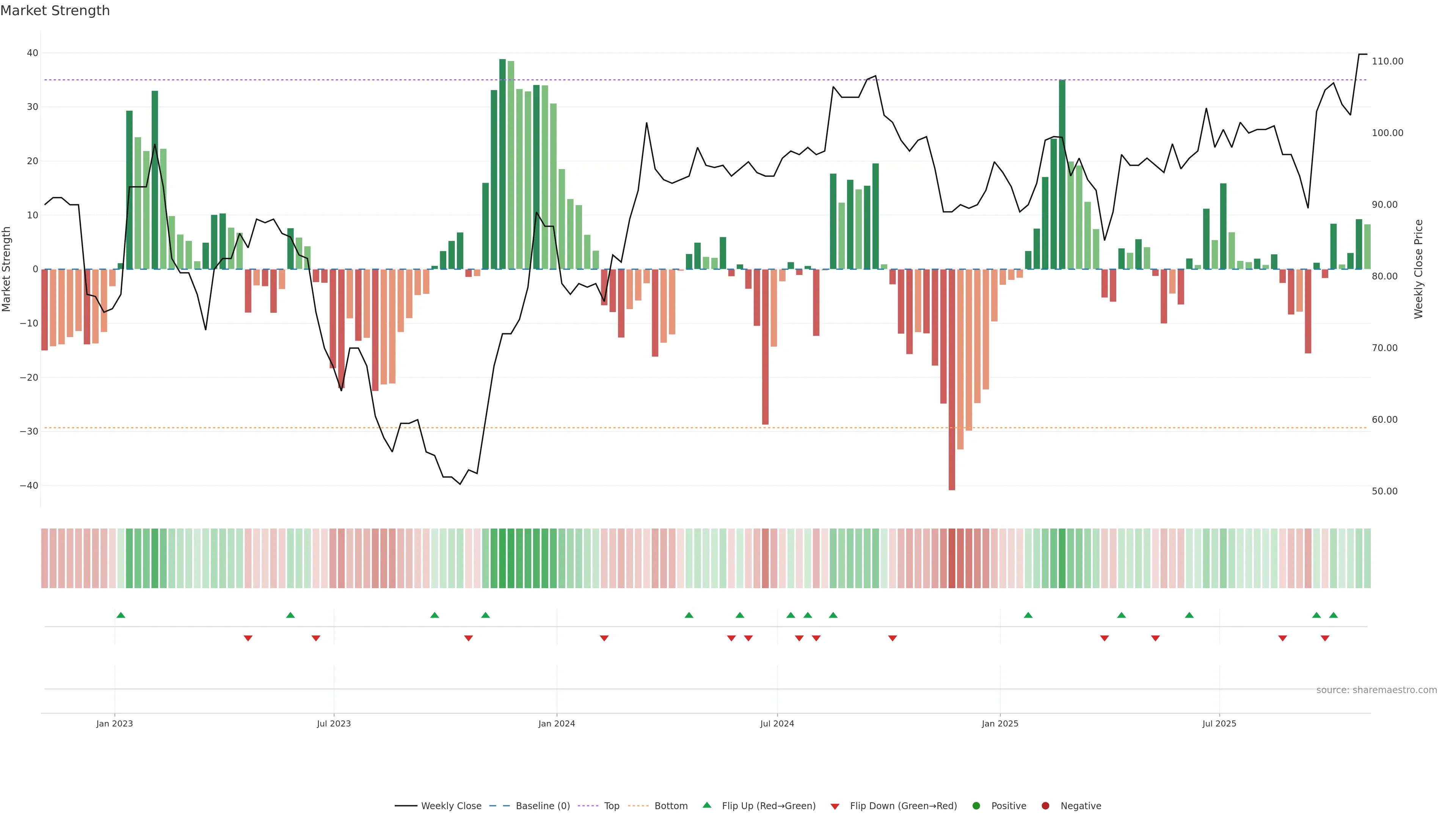Click the green Positive legend dot
Image resolution: width=1456 pixels, height=819 pixels.
point(976,805)
